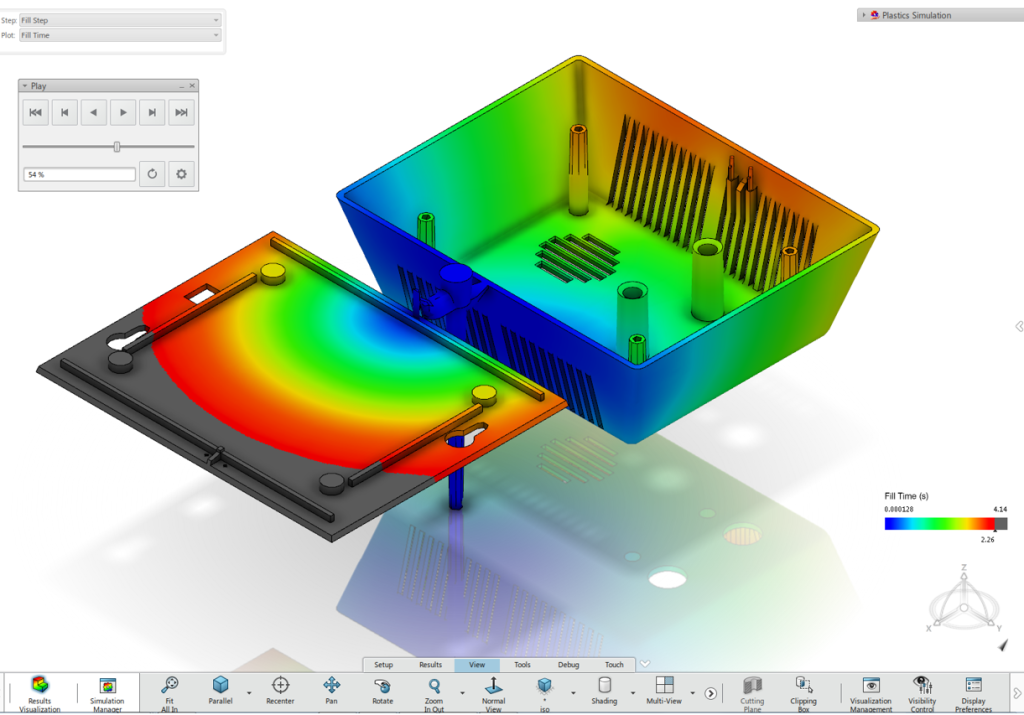
Task: Switch to the Setup tab
Action: click(384, 665)
